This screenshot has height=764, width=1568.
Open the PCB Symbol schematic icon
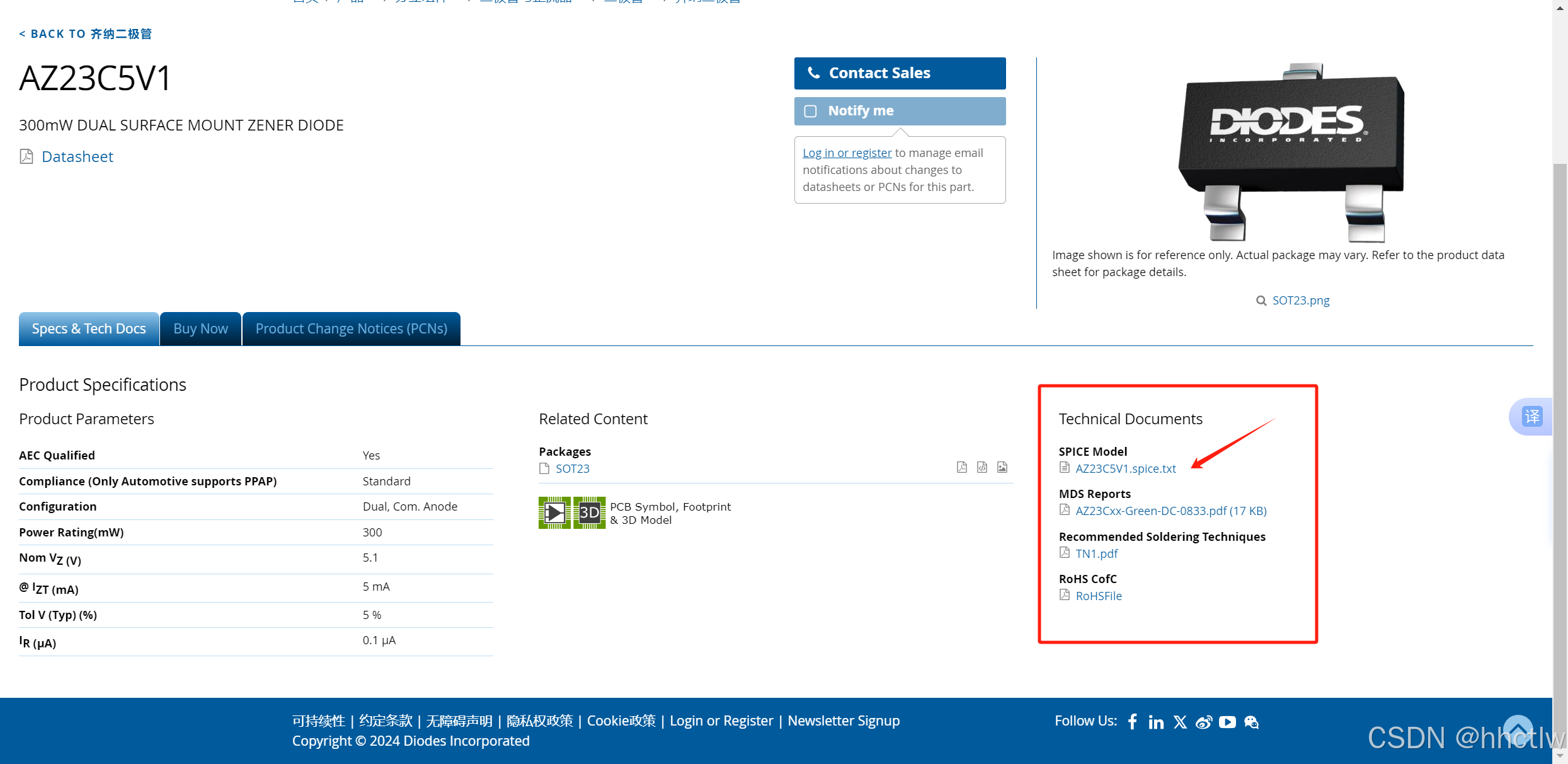coord(554,512)
